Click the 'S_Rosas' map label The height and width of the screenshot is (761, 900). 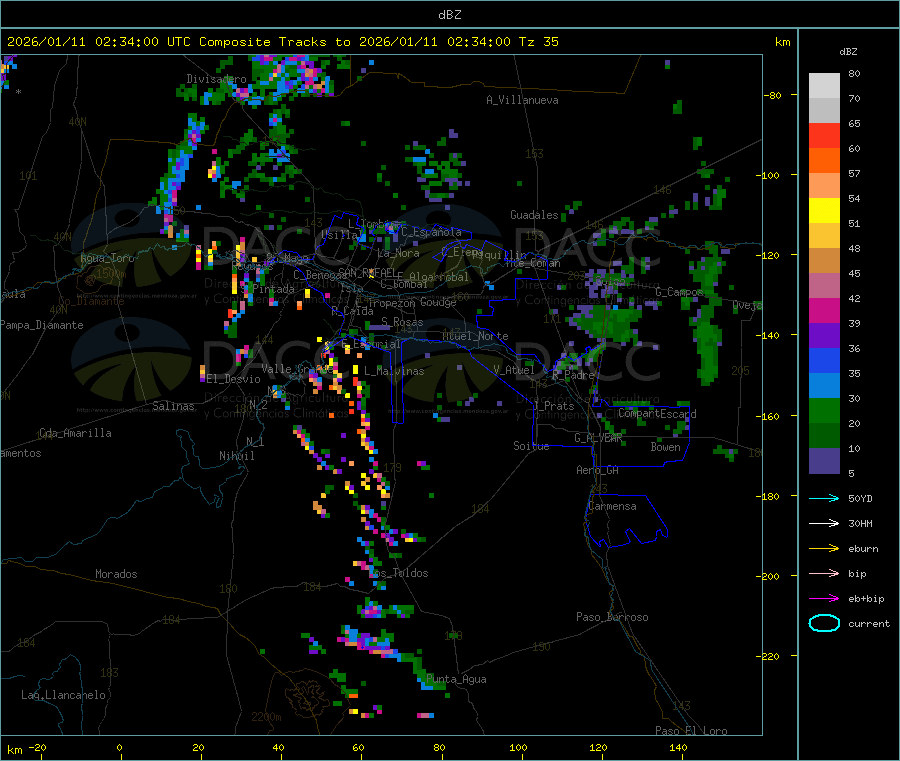[402, 322]
